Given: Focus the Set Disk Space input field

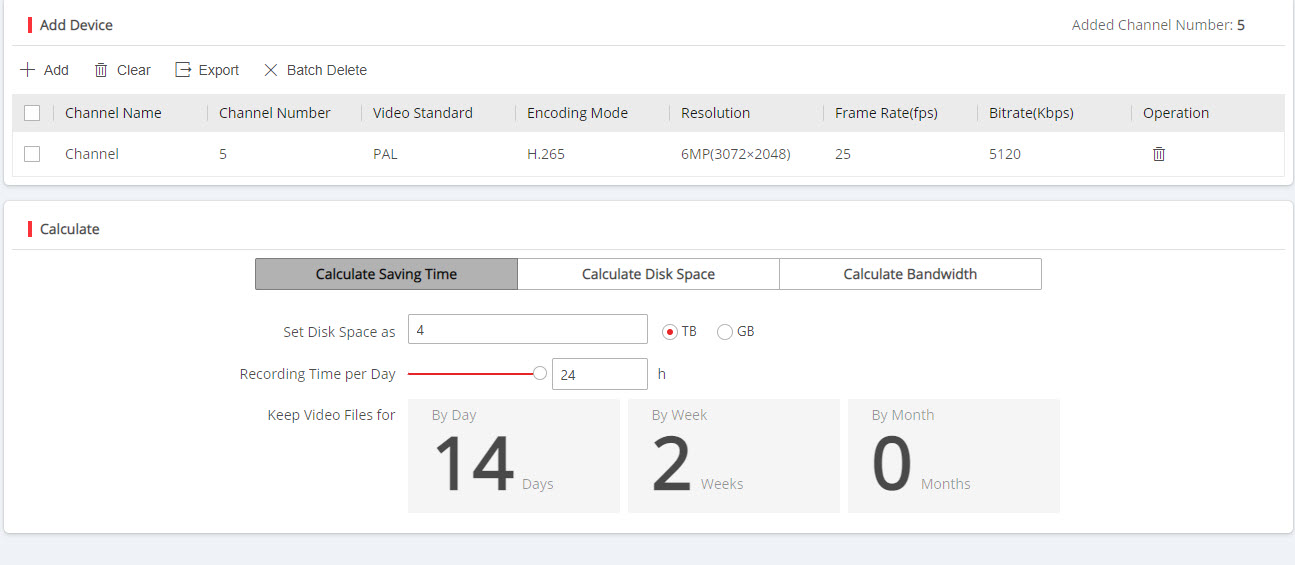Looking at the screenshot, I should 527,329.
